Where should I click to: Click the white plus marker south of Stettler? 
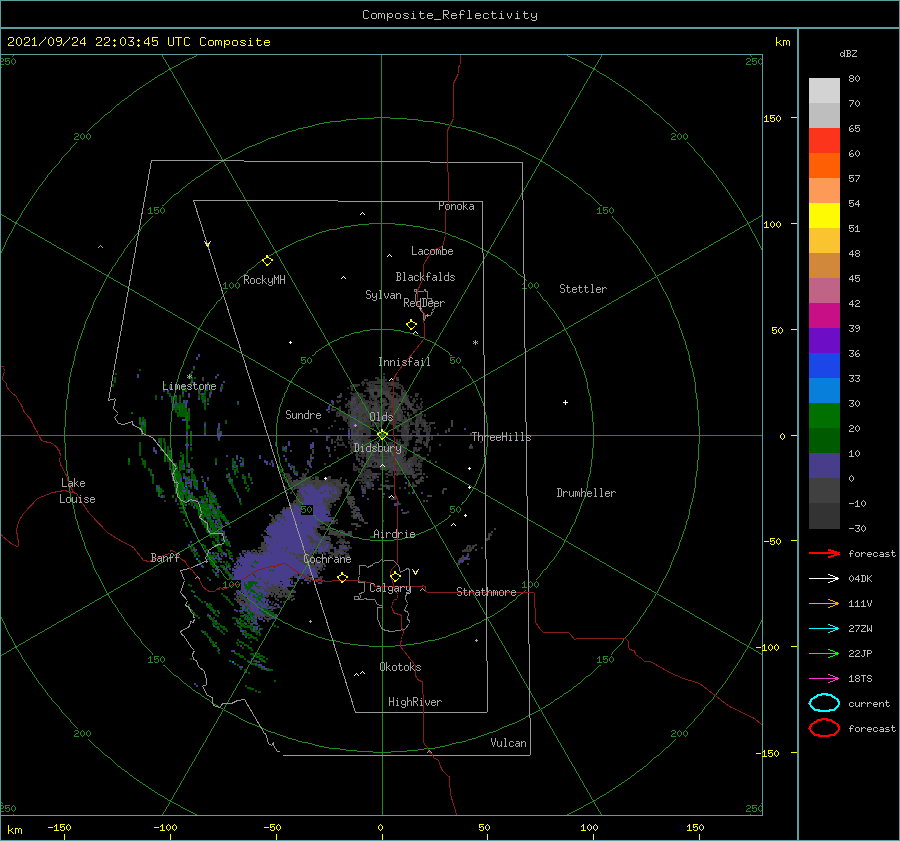[x=565, y=402]
